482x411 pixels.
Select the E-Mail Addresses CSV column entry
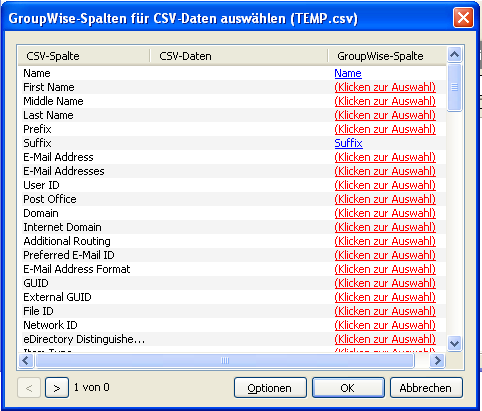point(64,171)
